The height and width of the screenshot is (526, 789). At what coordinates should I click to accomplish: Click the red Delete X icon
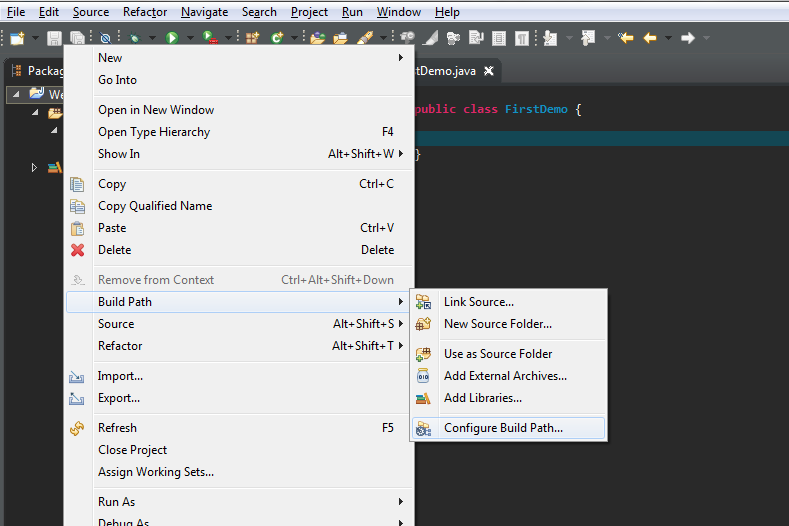coord(77,250)
